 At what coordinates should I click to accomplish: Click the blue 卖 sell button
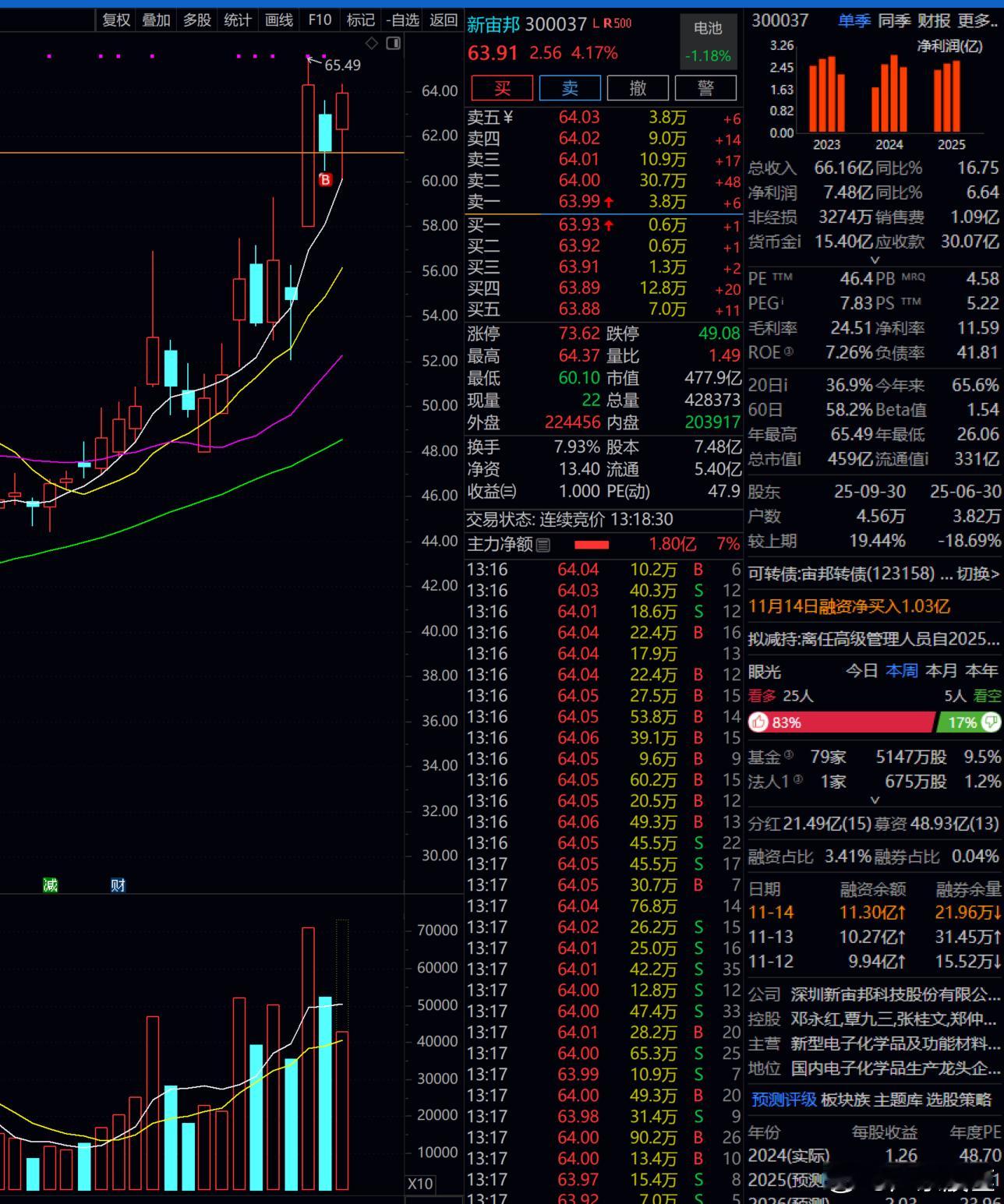[x=570, y=88]
